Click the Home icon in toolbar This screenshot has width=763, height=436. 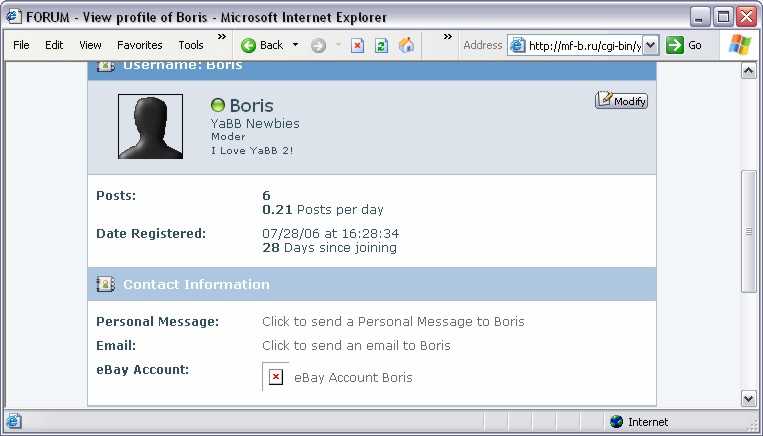click(x=406, y=45)
